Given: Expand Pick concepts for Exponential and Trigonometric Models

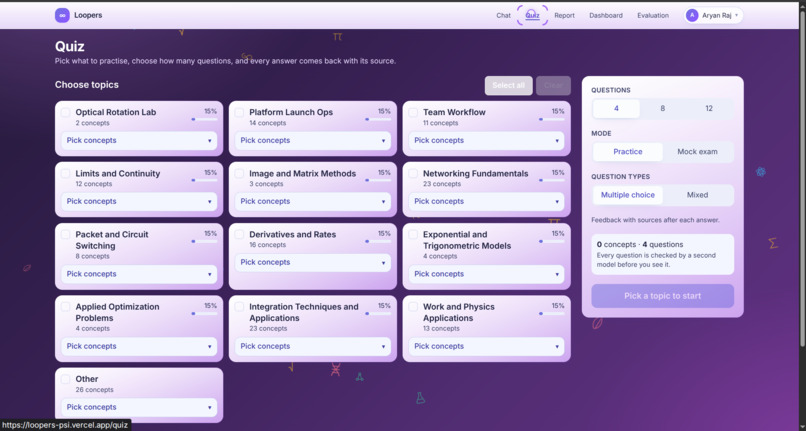Looking at the screenshot, I should (x=486, y=274).
